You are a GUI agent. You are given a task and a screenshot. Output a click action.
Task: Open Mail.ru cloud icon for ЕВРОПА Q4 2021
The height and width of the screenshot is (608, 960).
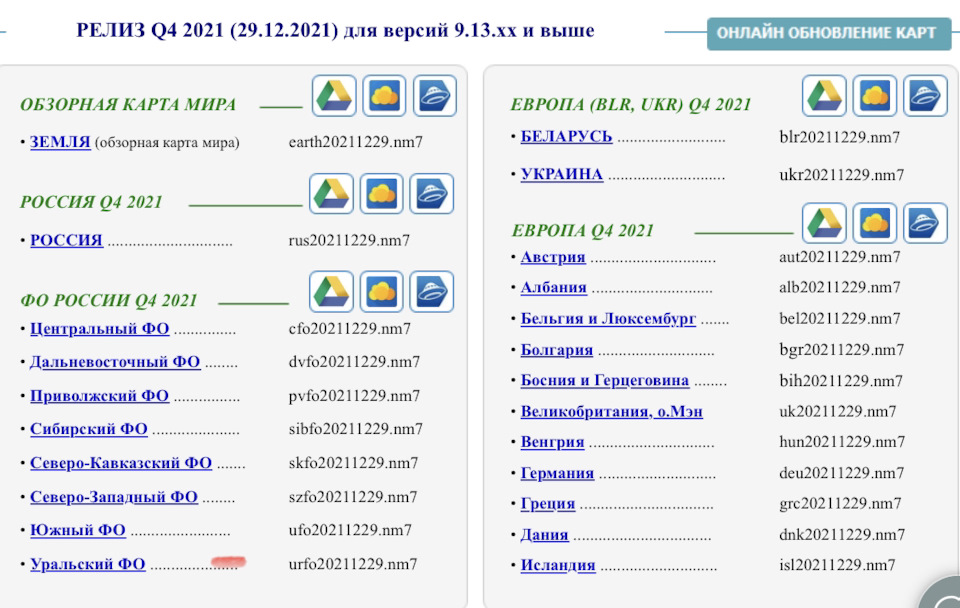(x=874, y=223)
